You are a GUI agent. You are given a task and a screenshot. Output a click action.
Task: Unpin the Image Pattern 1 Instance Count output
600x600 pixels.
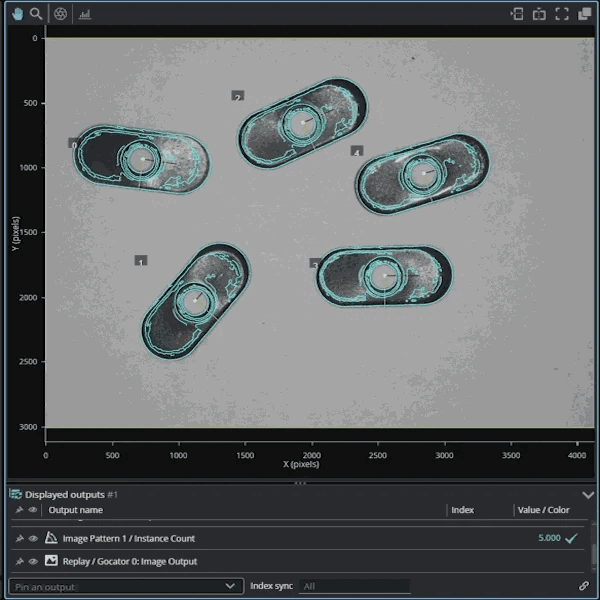[x=18, y=538]
